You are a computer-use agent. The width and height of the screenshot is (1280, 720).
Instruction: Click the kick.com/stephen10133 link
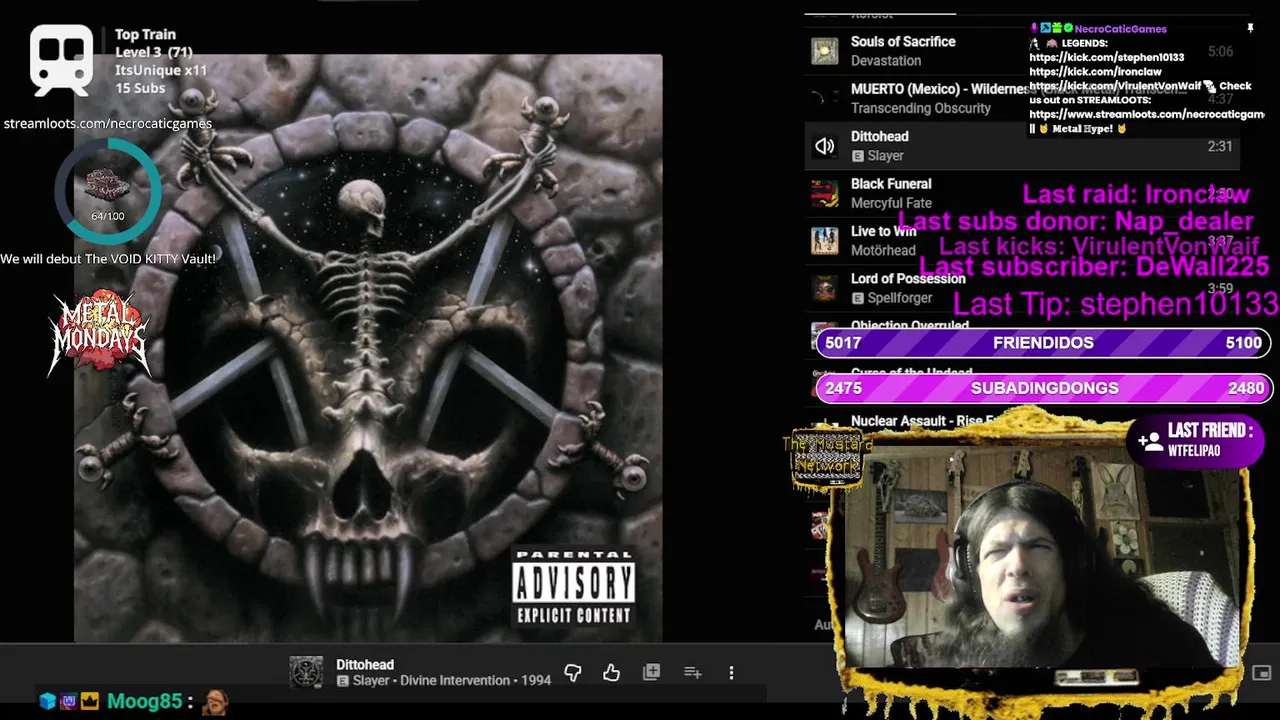[1107, 58]
